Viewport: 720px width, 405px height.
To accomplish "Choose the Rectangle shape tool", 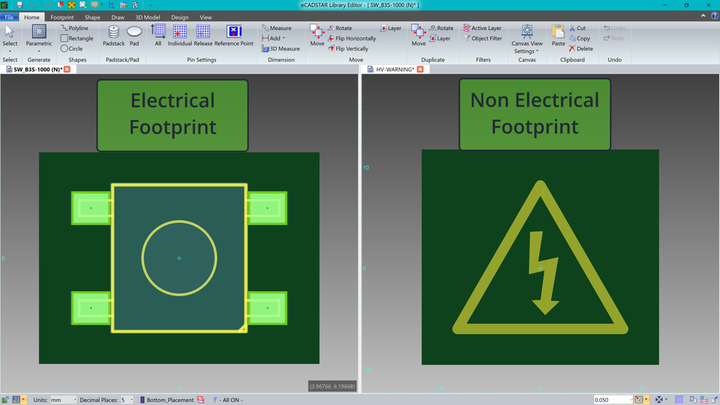I will [77, 38].
